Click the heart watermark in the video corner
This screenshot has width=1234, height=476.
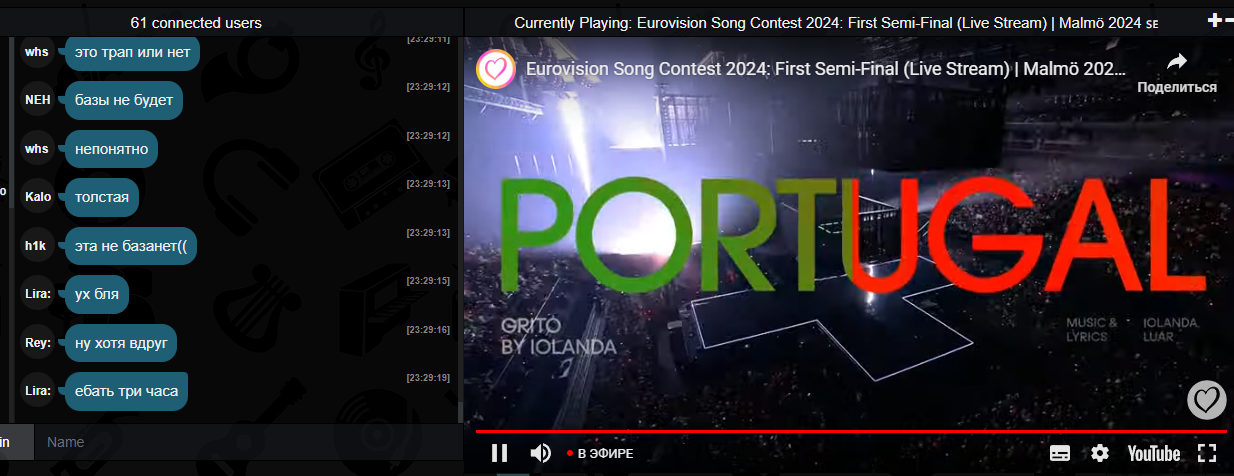[x=1207, y=400]
